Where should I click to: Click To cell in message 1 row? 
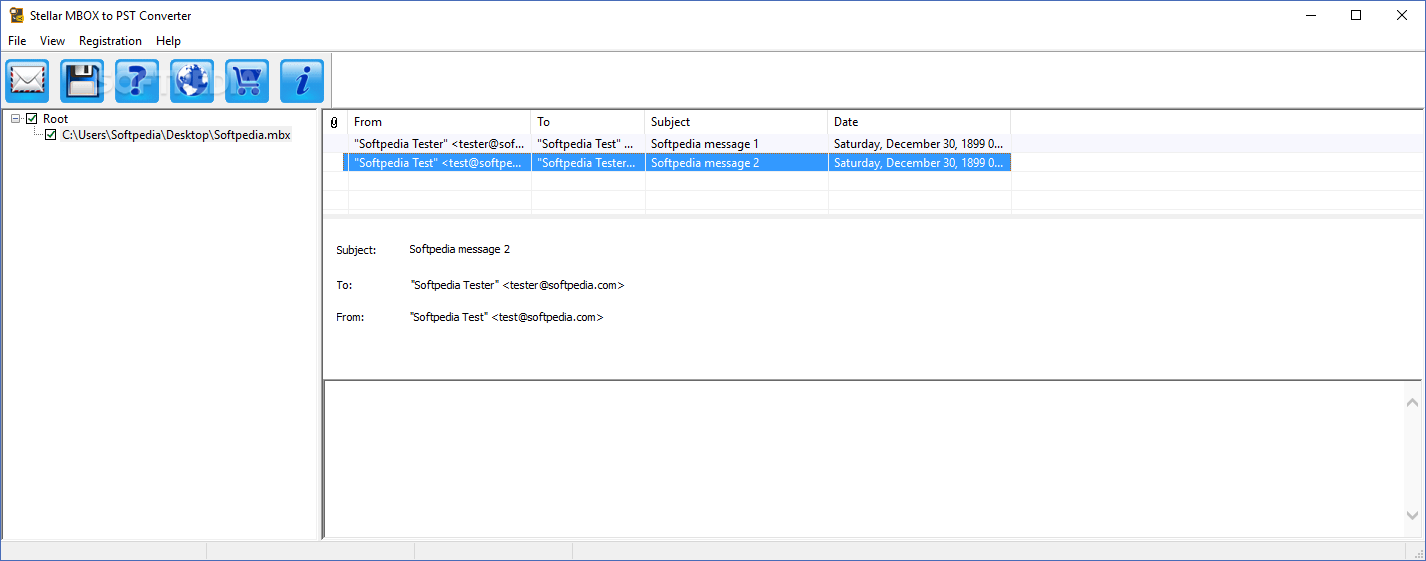tap(588, 144)
